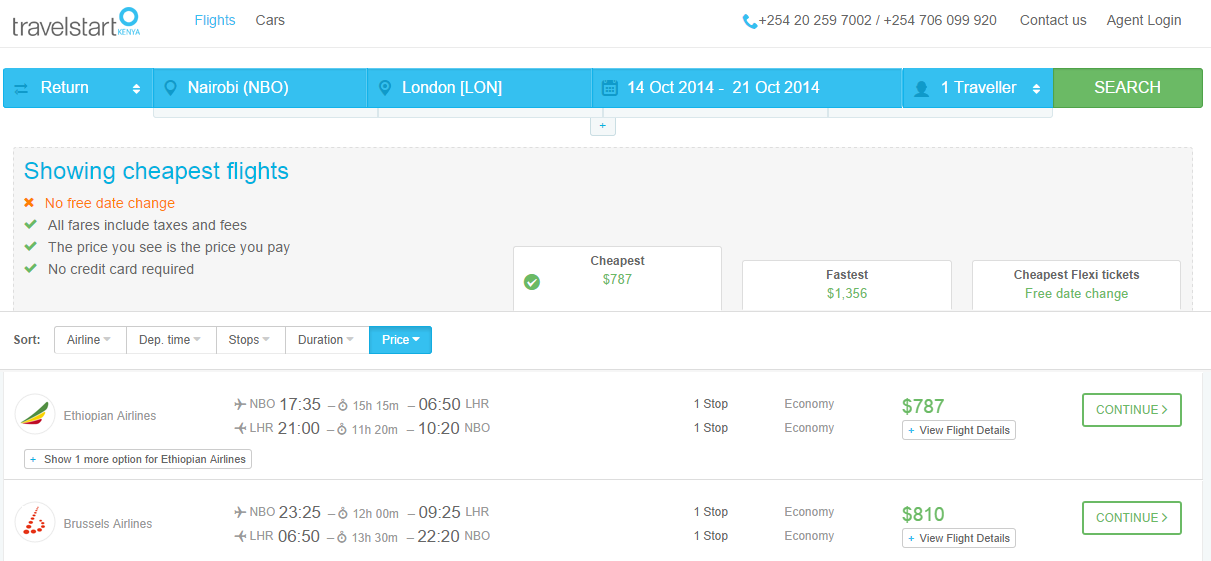Click the stopwatch icon beside 11h 20m
Viewport: 1211px width, 561px height.
pos(342,429)
